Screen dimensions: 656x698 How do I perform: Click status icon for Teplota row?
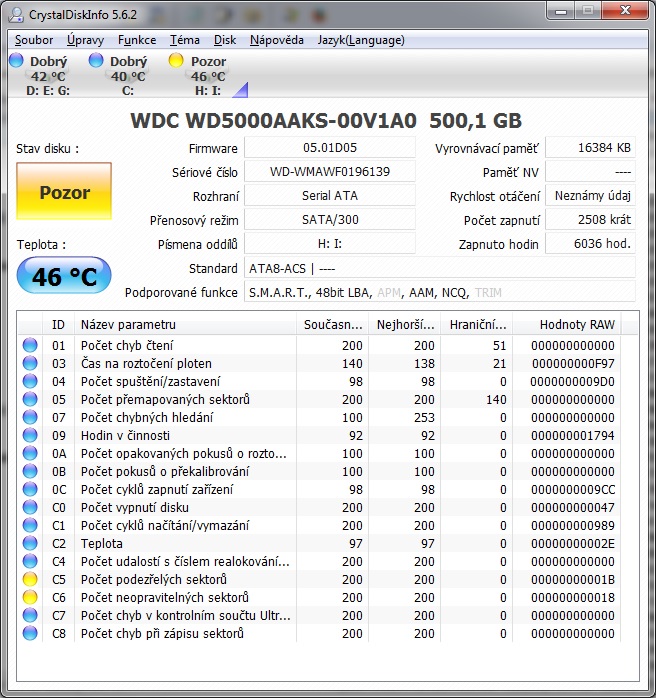(x=30, y=543)
